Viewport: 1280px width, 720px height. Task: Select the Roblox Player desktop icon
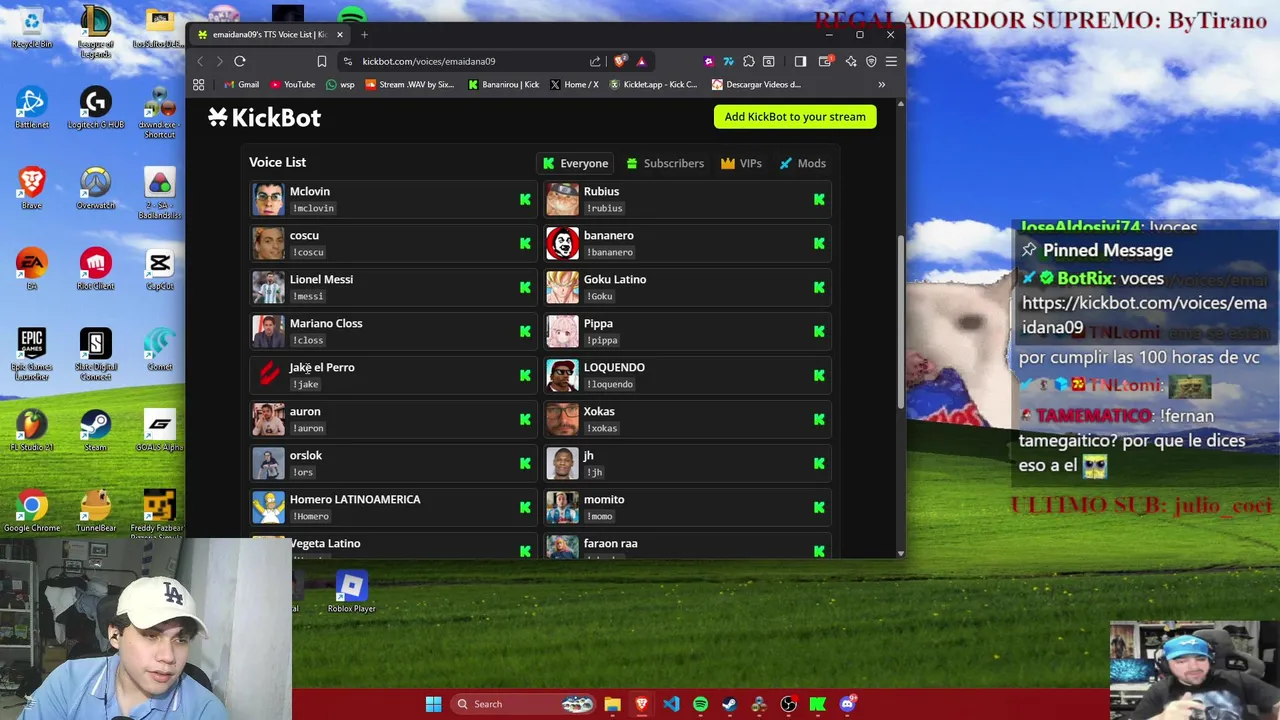tap(351, 591)
